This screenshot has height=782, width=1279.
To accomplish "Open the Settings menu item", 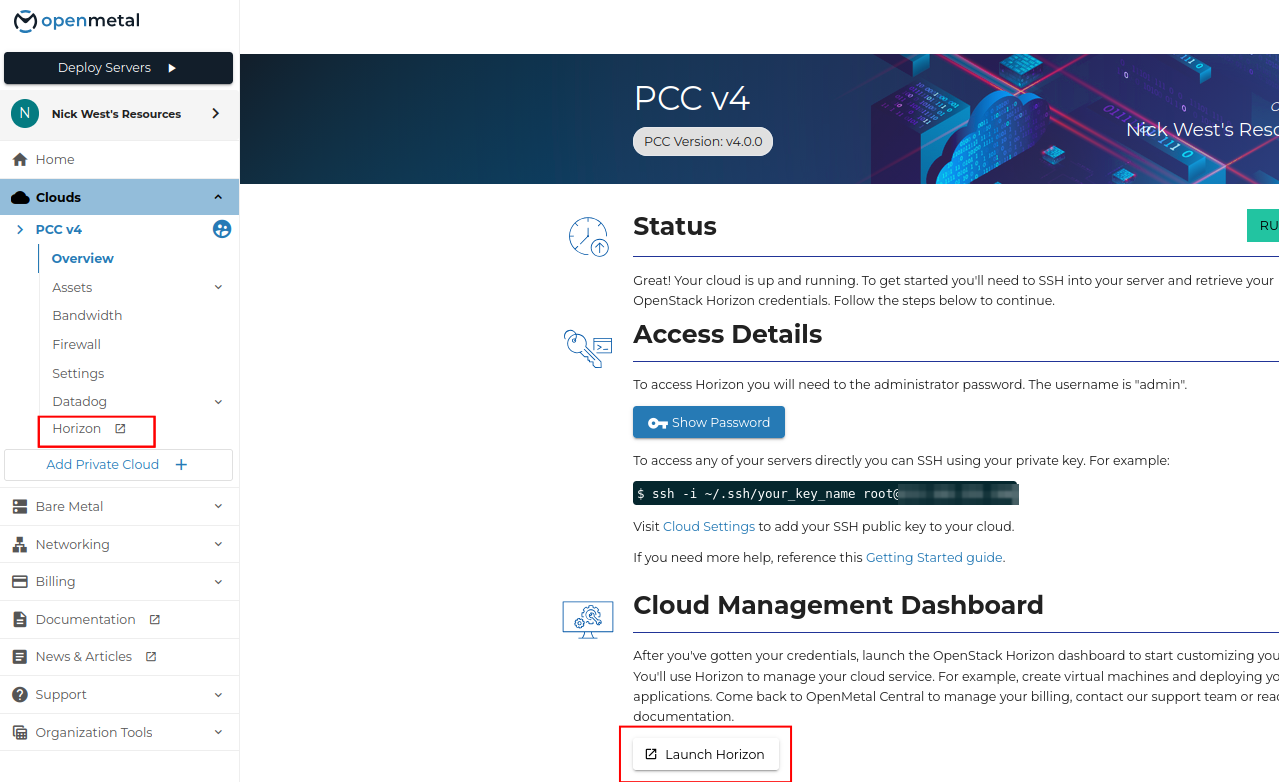I will [78, 374].
